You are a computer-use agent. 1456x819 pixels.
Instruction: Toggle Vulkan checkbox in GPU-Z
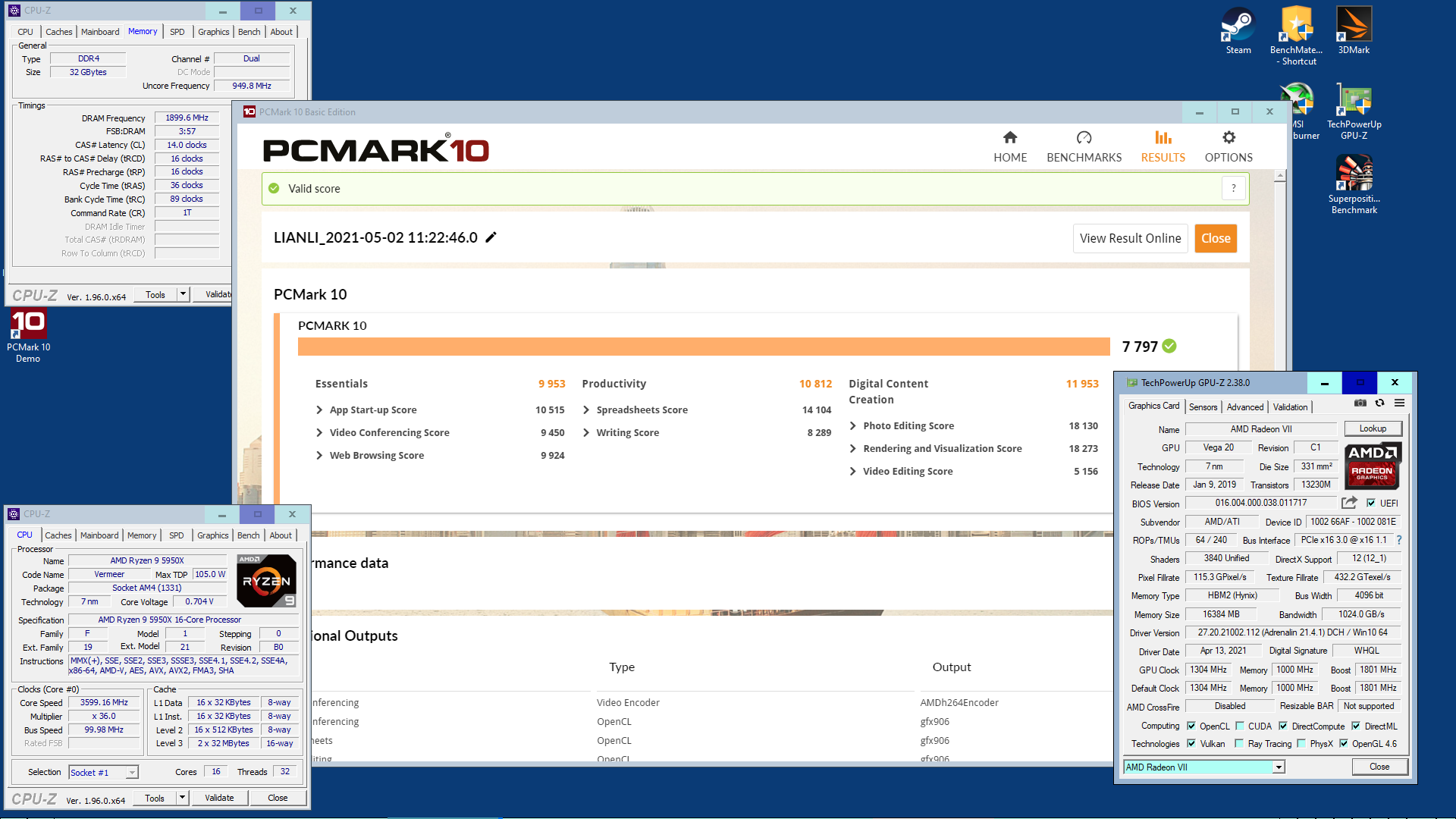click(x=1191, y=743)
